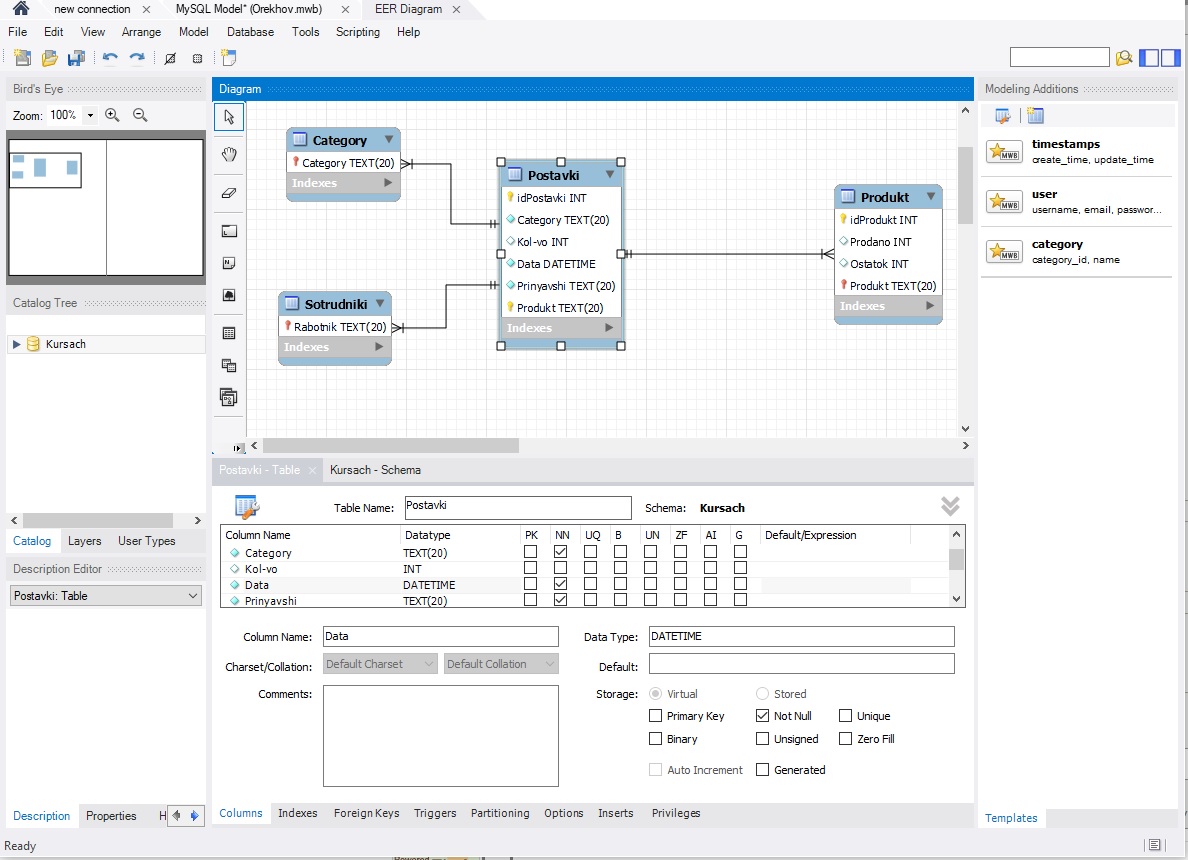This screenshot has width=1188, height=860.
Task: Open the Zoom percentage dropdown
Action: [x=90, y=115]
